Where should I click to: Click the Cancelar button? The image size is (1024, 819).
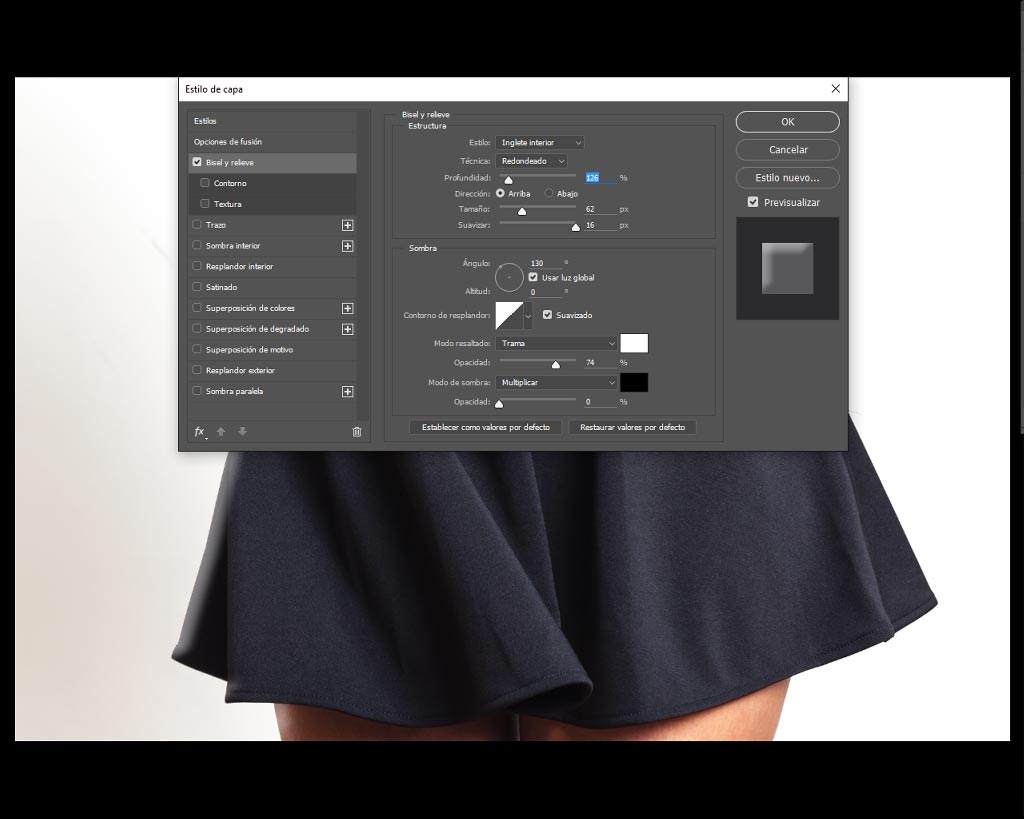click(x=788, y=150)
